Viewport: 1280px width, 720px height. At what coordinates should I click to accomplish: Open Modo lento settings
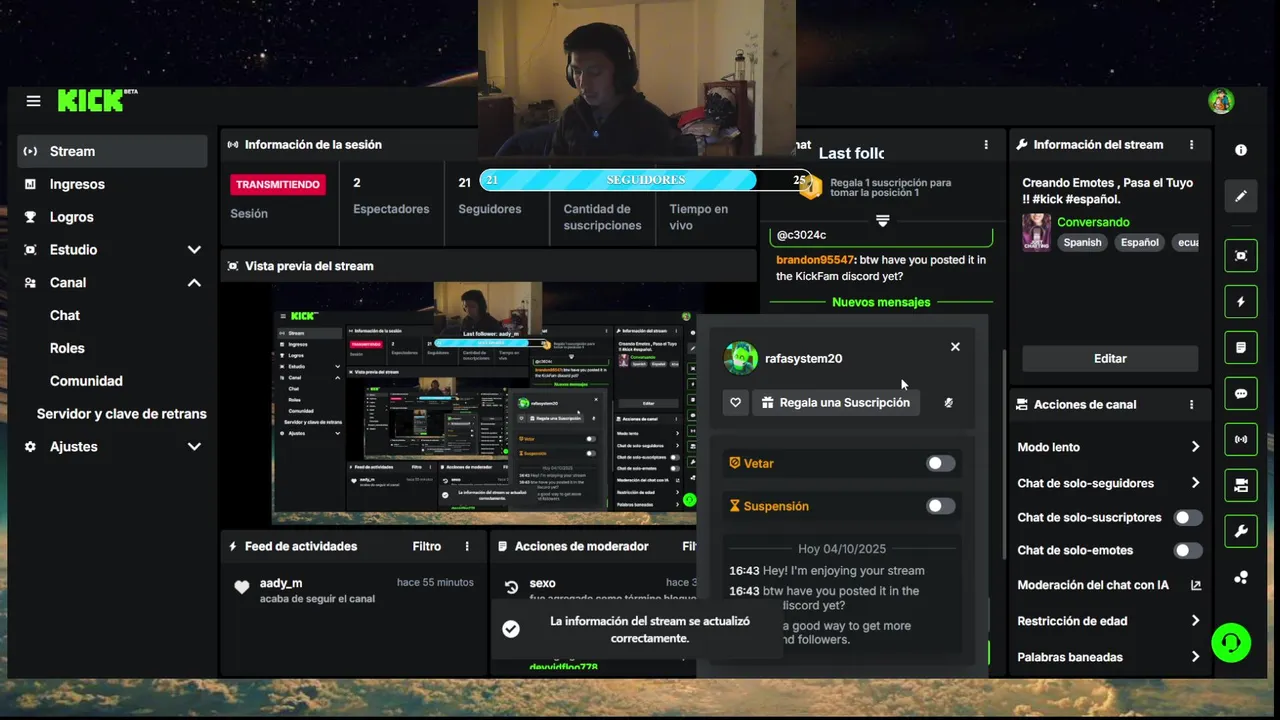[1109, 447]
